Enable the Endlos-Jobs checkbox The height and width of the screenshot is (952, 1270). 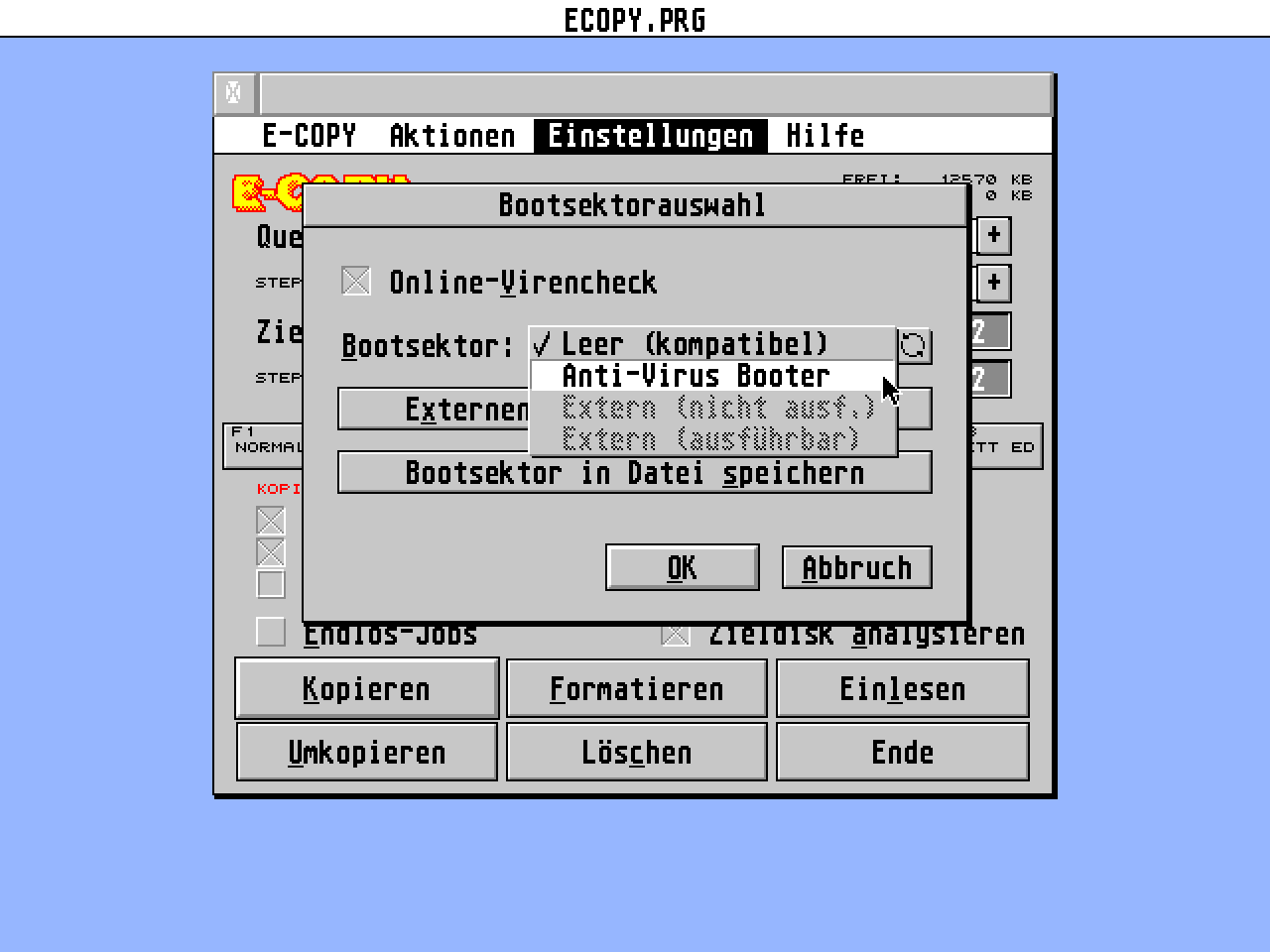tap(270, 631)
